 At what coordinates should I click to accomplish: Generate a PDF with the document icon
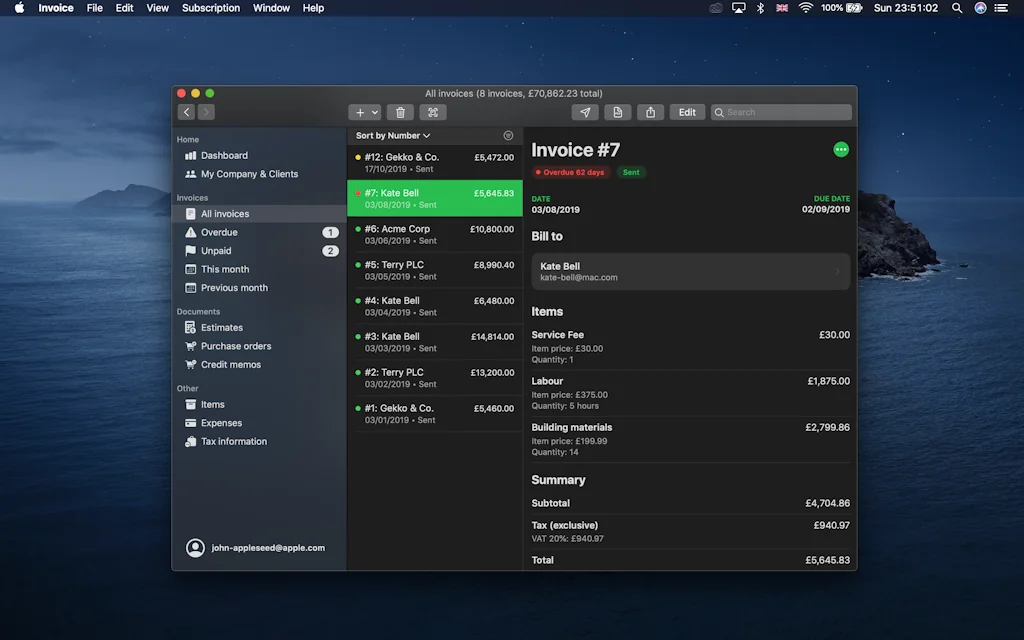[618, 112]
